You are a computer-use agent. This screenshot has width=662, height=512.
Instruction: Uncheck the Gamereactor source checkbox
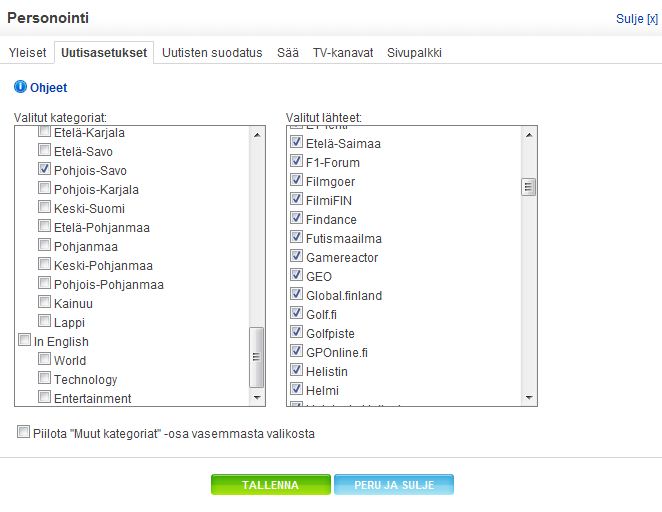click(x=296, y=257)
